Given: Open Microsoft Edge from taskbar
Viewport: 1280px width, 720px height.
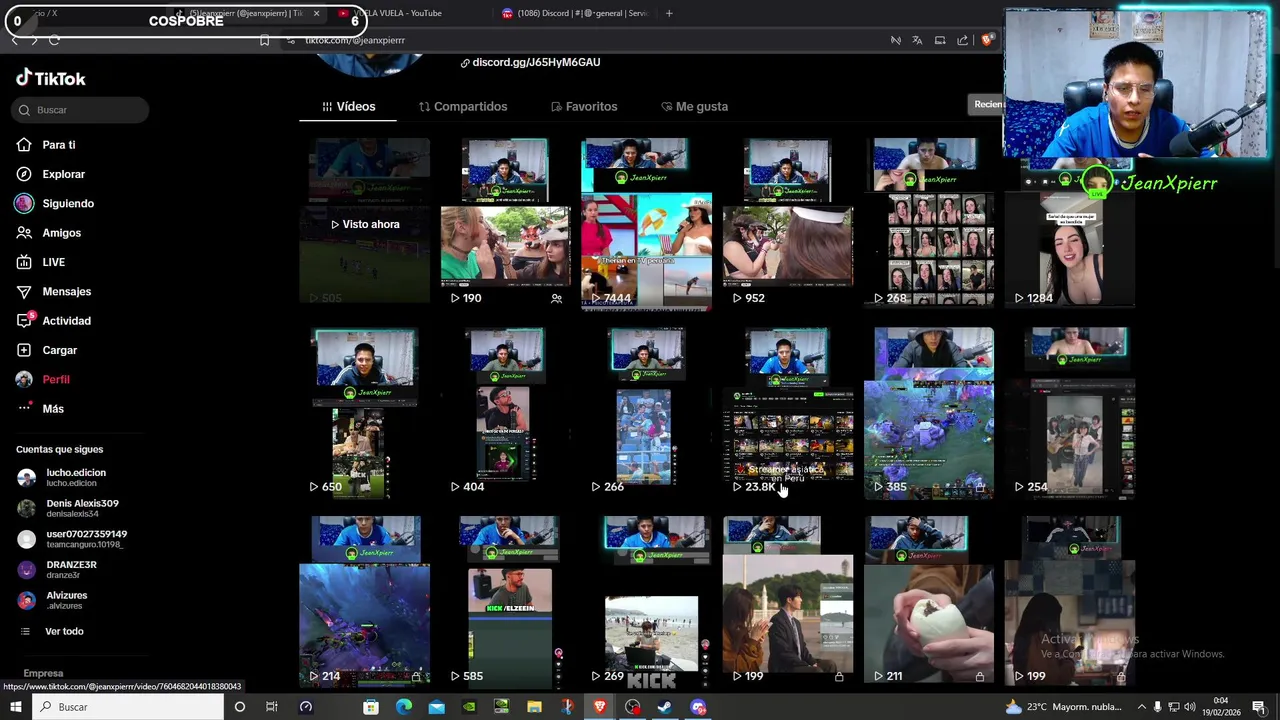Looking at the screenshot, I should coord(403,707).
